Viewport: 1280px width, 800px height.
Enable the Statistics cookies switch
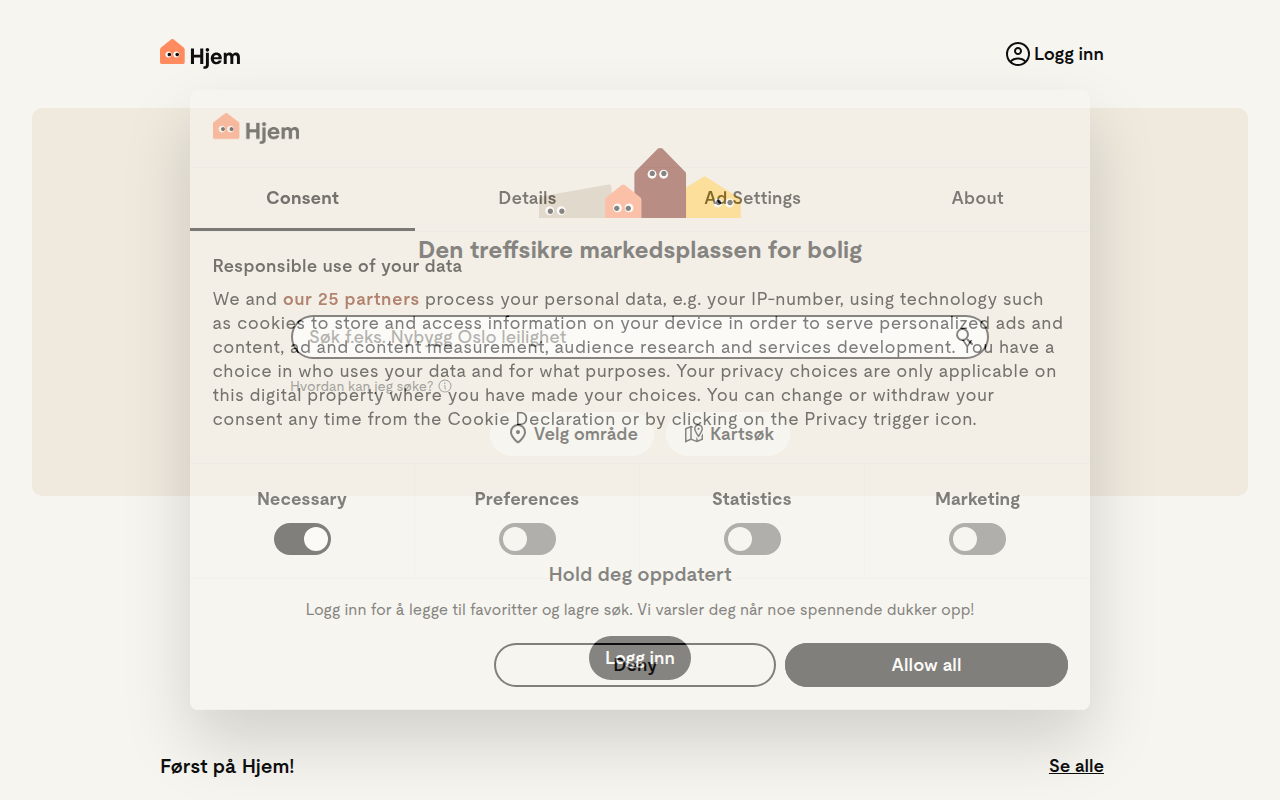752,539
